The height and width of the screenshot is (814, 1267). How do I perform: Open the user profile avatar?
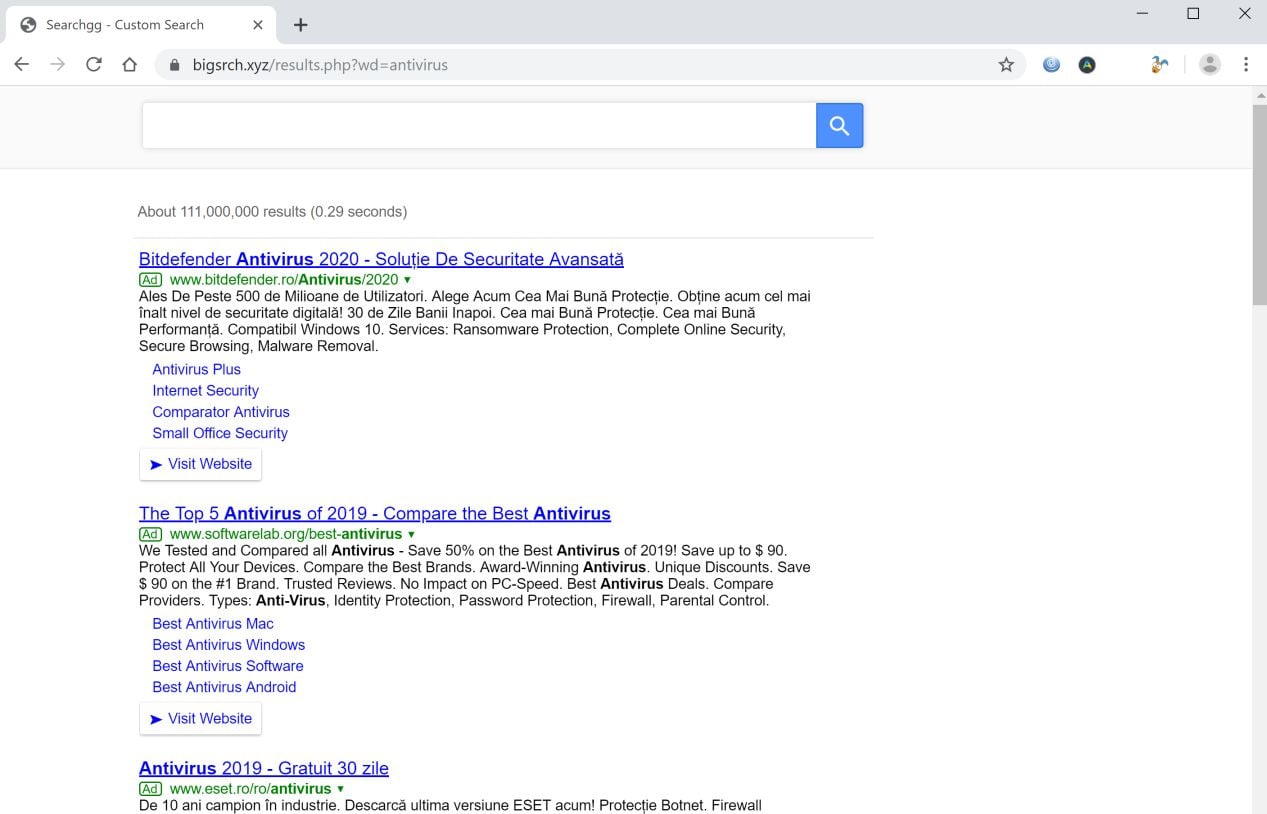1210,65
